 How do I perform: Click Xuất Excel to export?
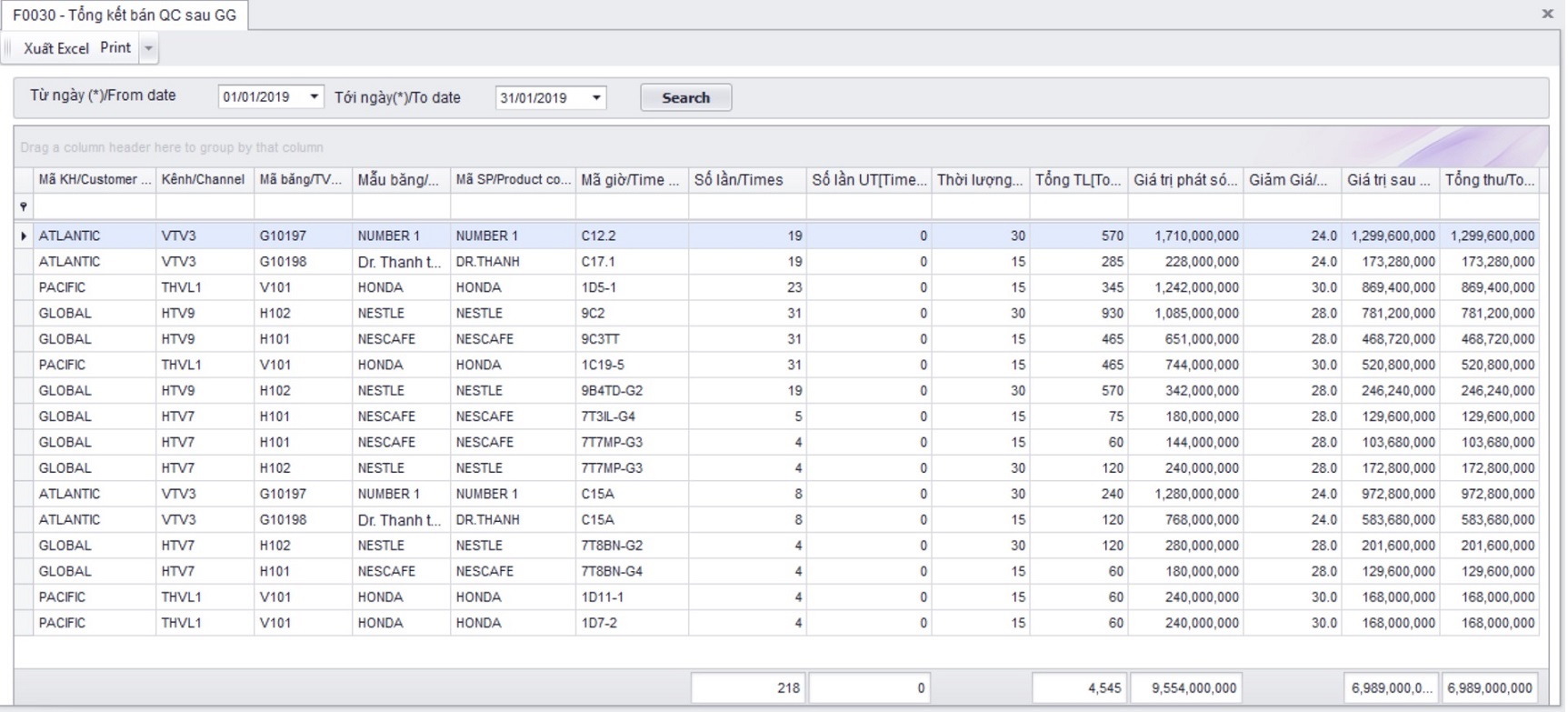tap(56, 48)
